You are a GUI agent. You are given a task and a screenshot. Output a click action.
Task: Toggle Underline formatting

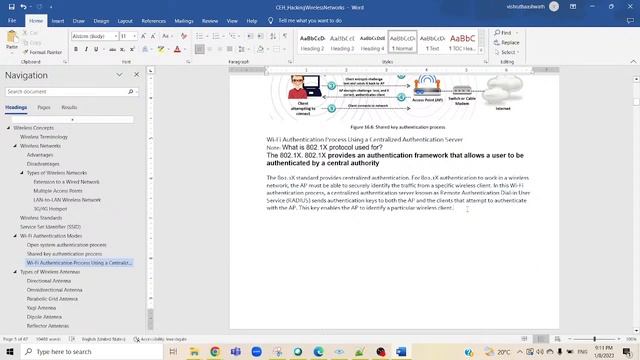point(96,49)
